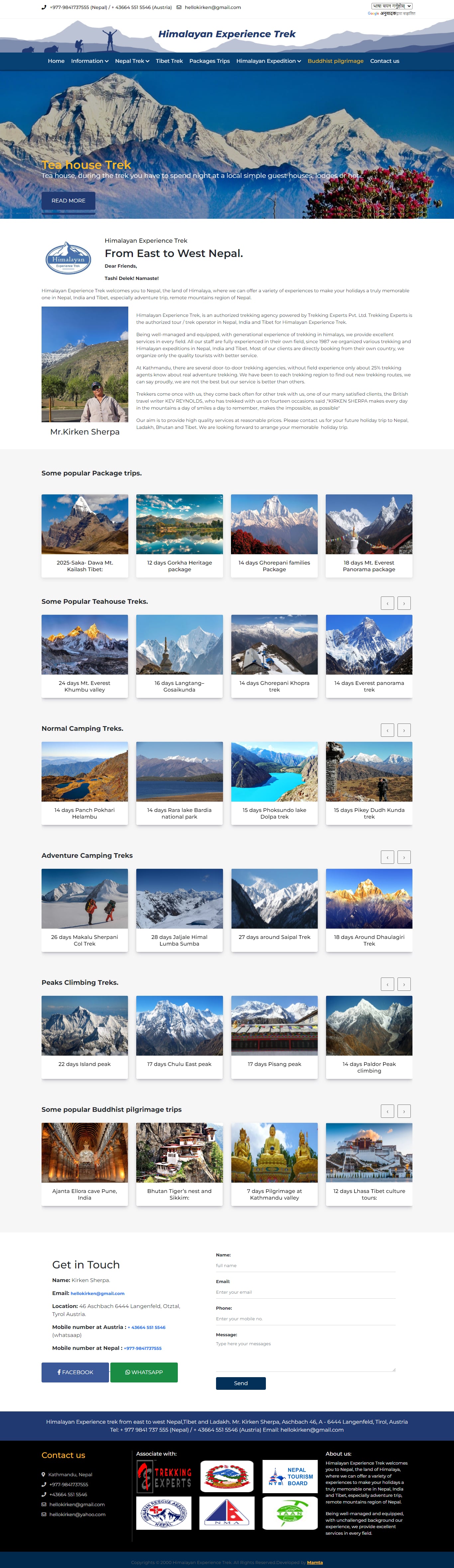The height and width of the screenshot is (1568, 454).
Task: Click the NMA red triangle logo
Action: click(227, 1513)
